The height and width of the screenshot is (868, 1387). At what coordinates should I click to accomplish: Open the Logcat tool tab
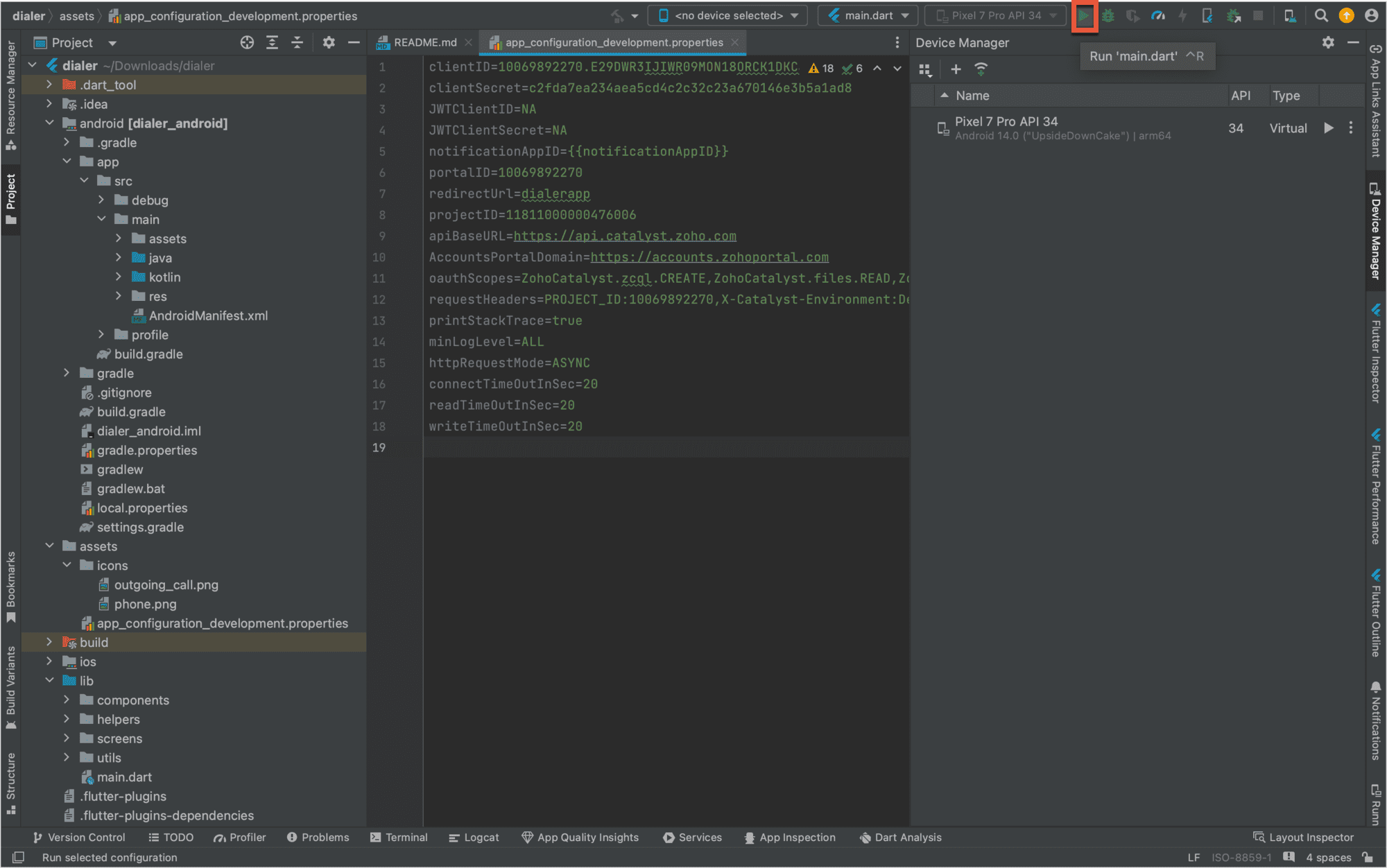474,837
